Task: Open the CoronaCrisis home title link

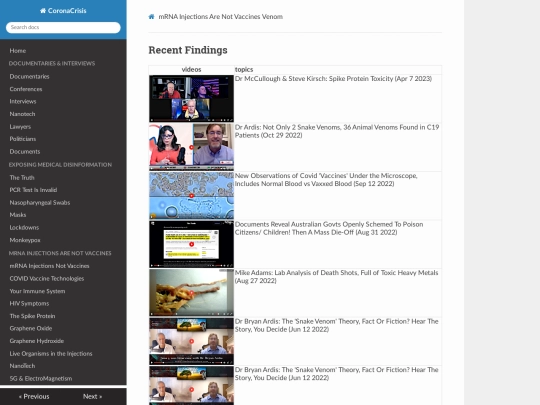Action: click(63, 11)
